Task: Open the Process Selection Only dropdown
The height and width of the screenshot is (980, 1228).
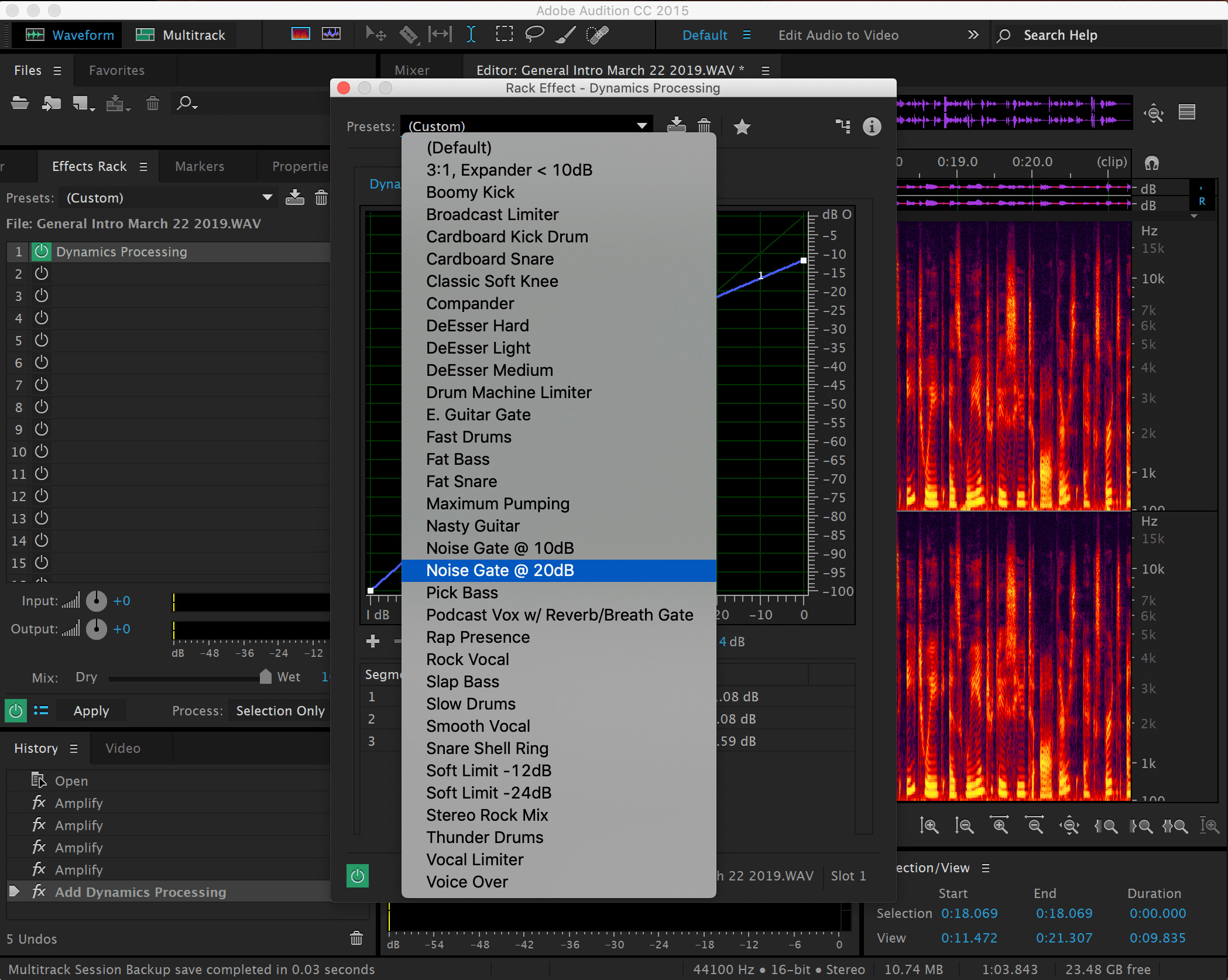Action: [280, 711]
